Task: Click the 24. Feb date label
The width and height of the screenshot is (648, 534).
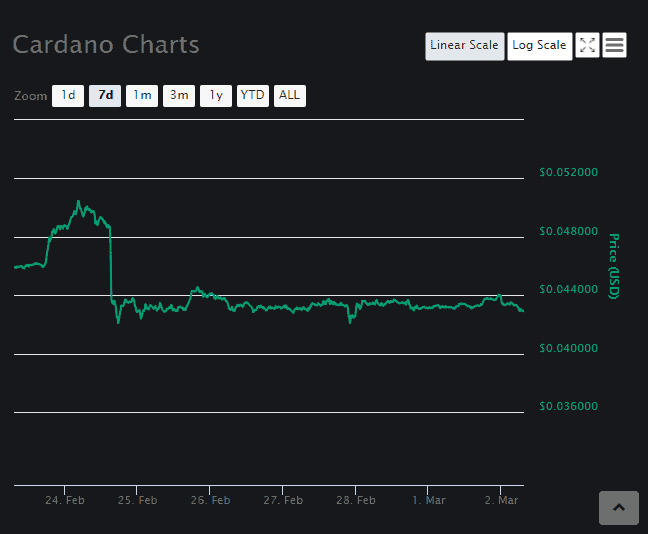Action: [65, 500]
